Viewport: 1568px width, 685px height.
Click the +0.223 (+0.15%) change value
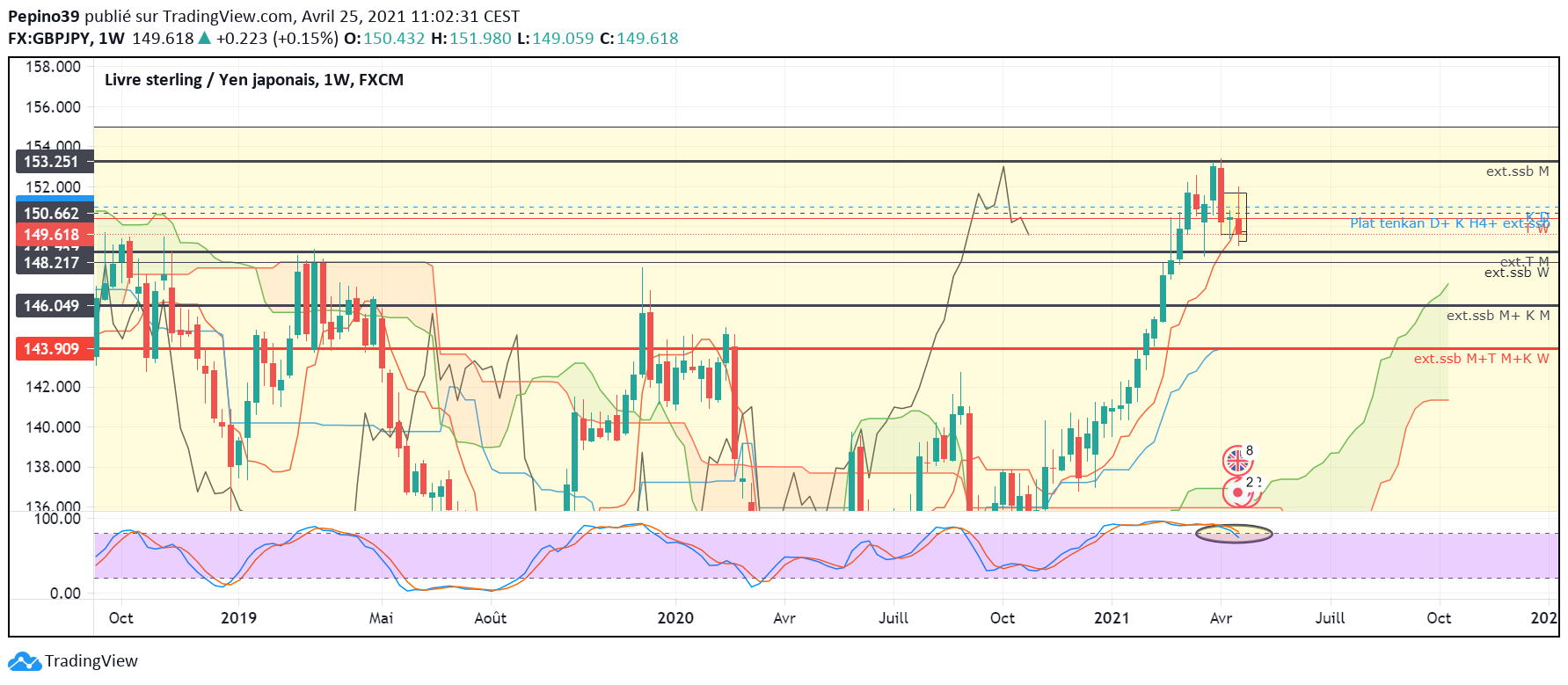[277, 39]
